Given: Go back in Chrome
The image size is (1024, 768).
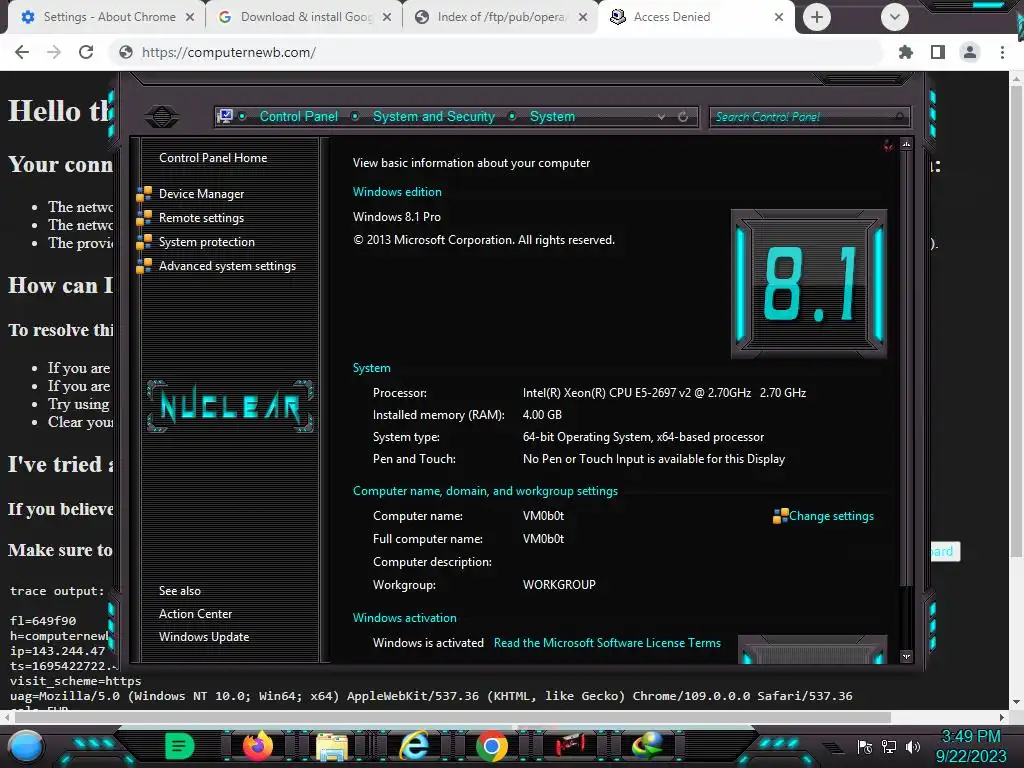Looking at the screenshot, I should (22, 52).
